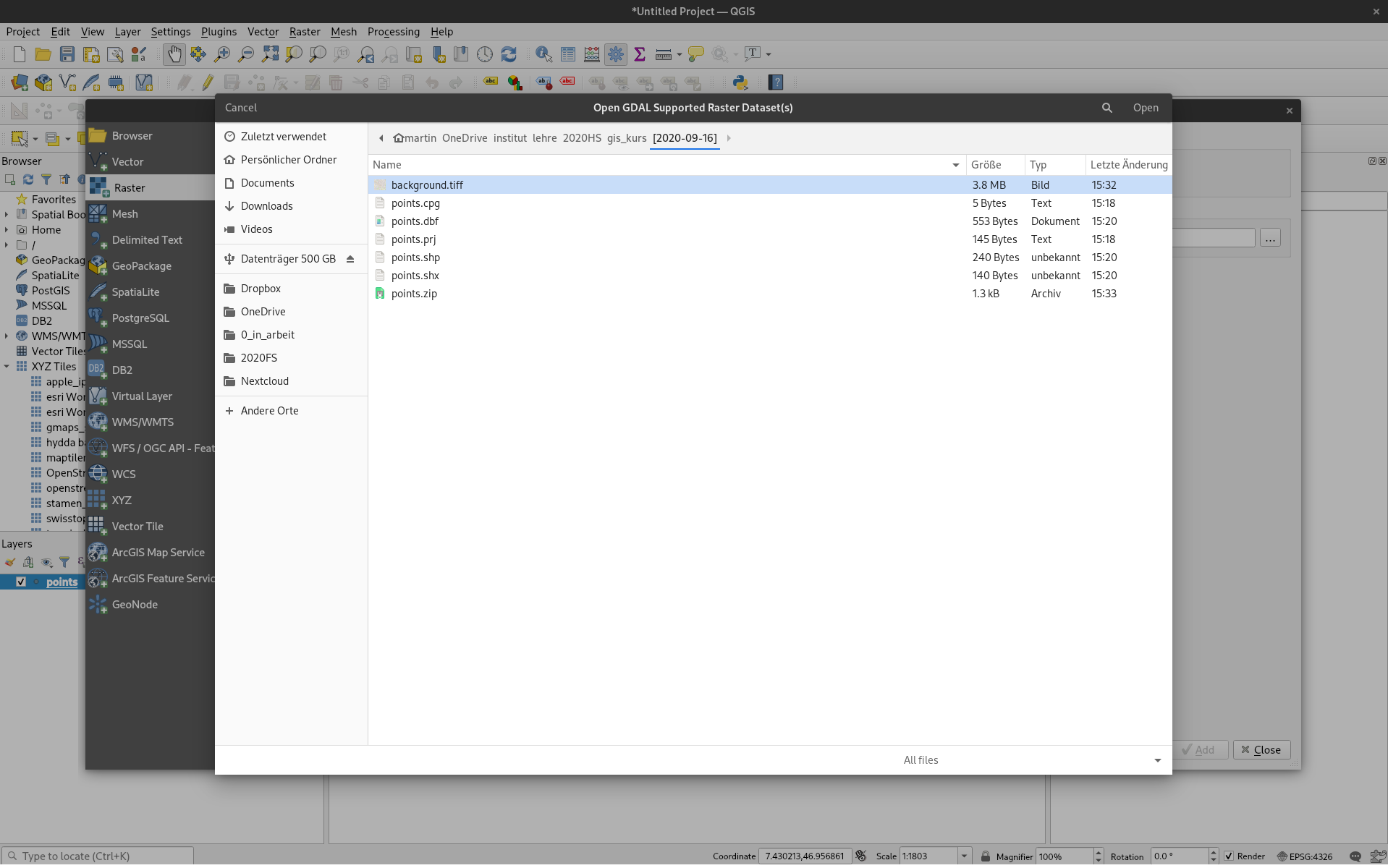The width and height of the screenshot is (1388, 868).
Task: Click the search icon in file dialog
Action: point(1106,108)
